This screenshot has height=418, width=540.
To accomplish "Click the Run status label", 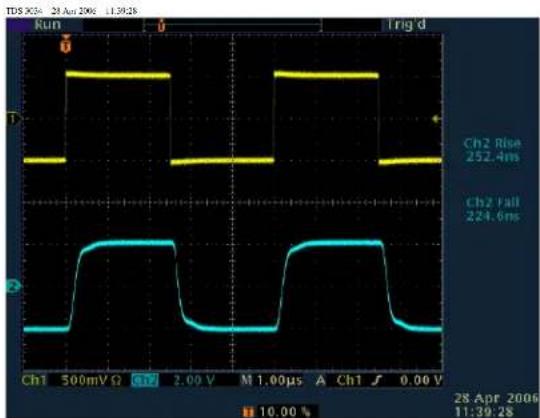I will 48,24.
